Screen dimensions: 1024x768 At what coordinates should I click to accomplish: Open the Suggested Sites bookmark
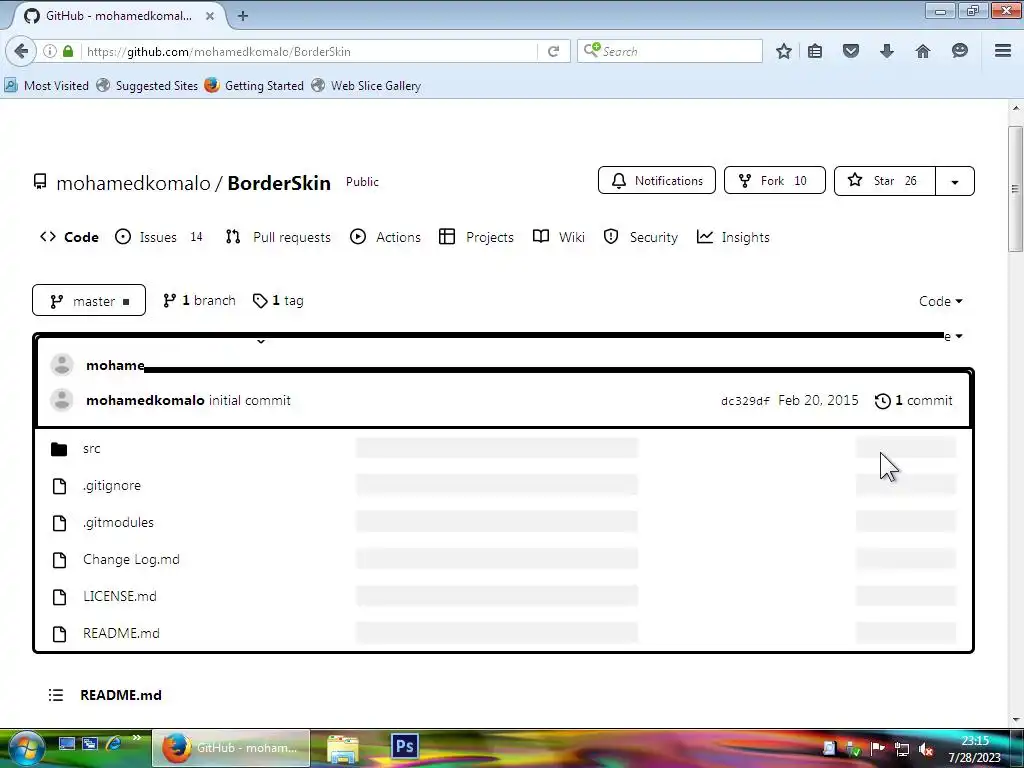148,86
